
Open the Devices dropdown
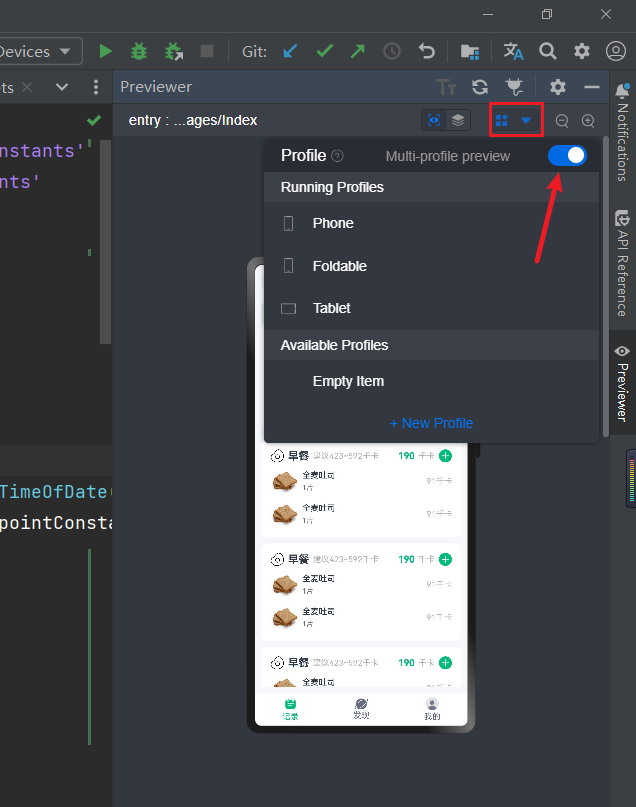click(x=40, y=51)
